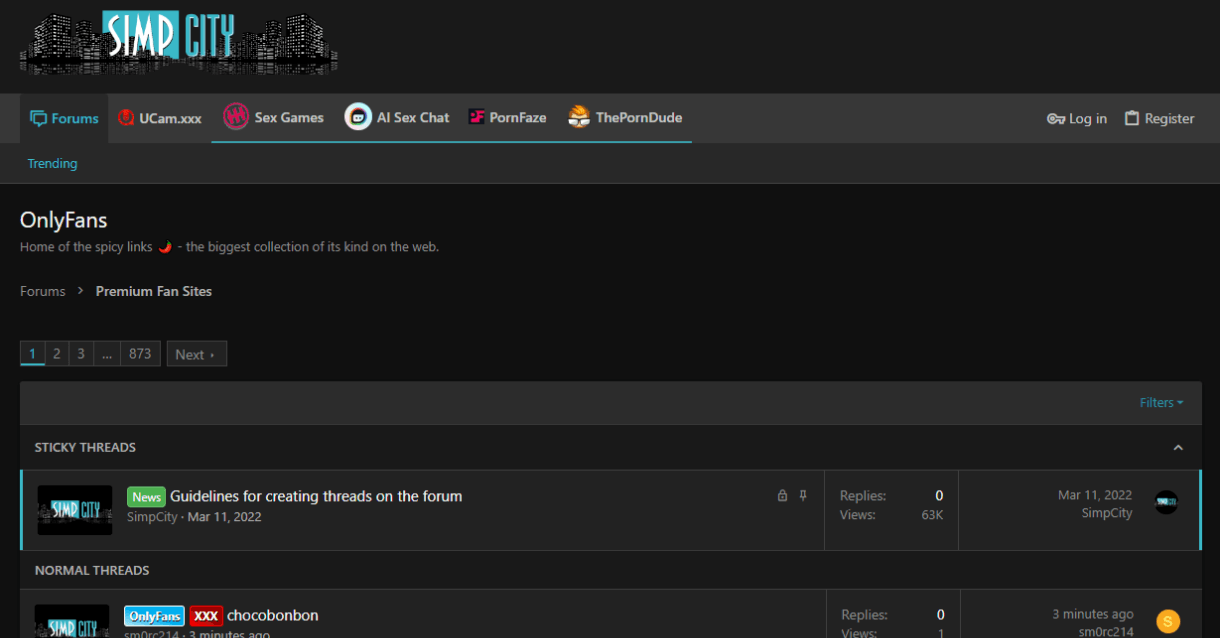Screen dimensions: 1220x638
Task: Click the ThePornDude icon link
Action: coord(579,117)
